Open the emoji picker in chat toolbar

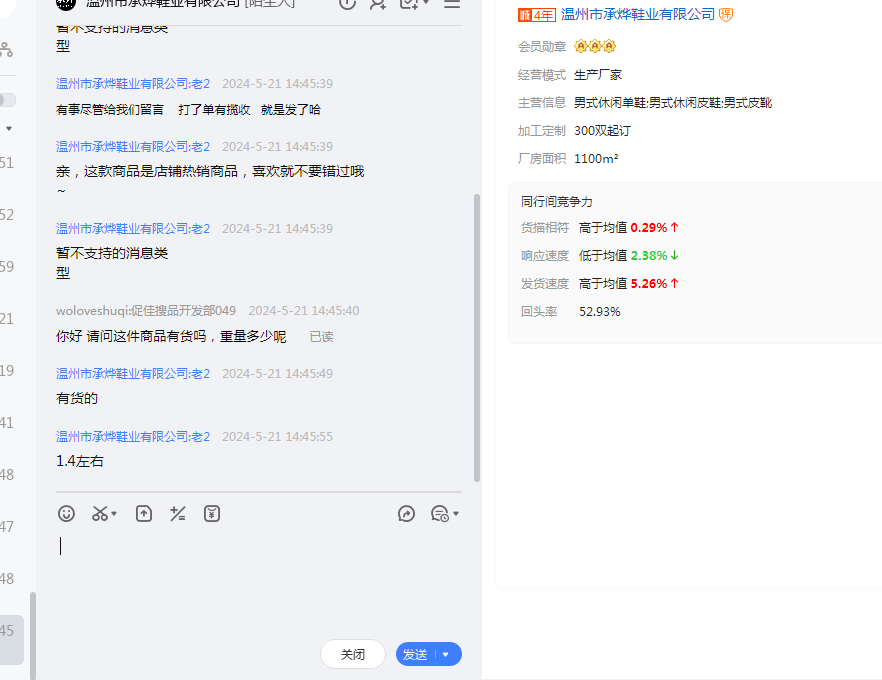coord(66,513)
